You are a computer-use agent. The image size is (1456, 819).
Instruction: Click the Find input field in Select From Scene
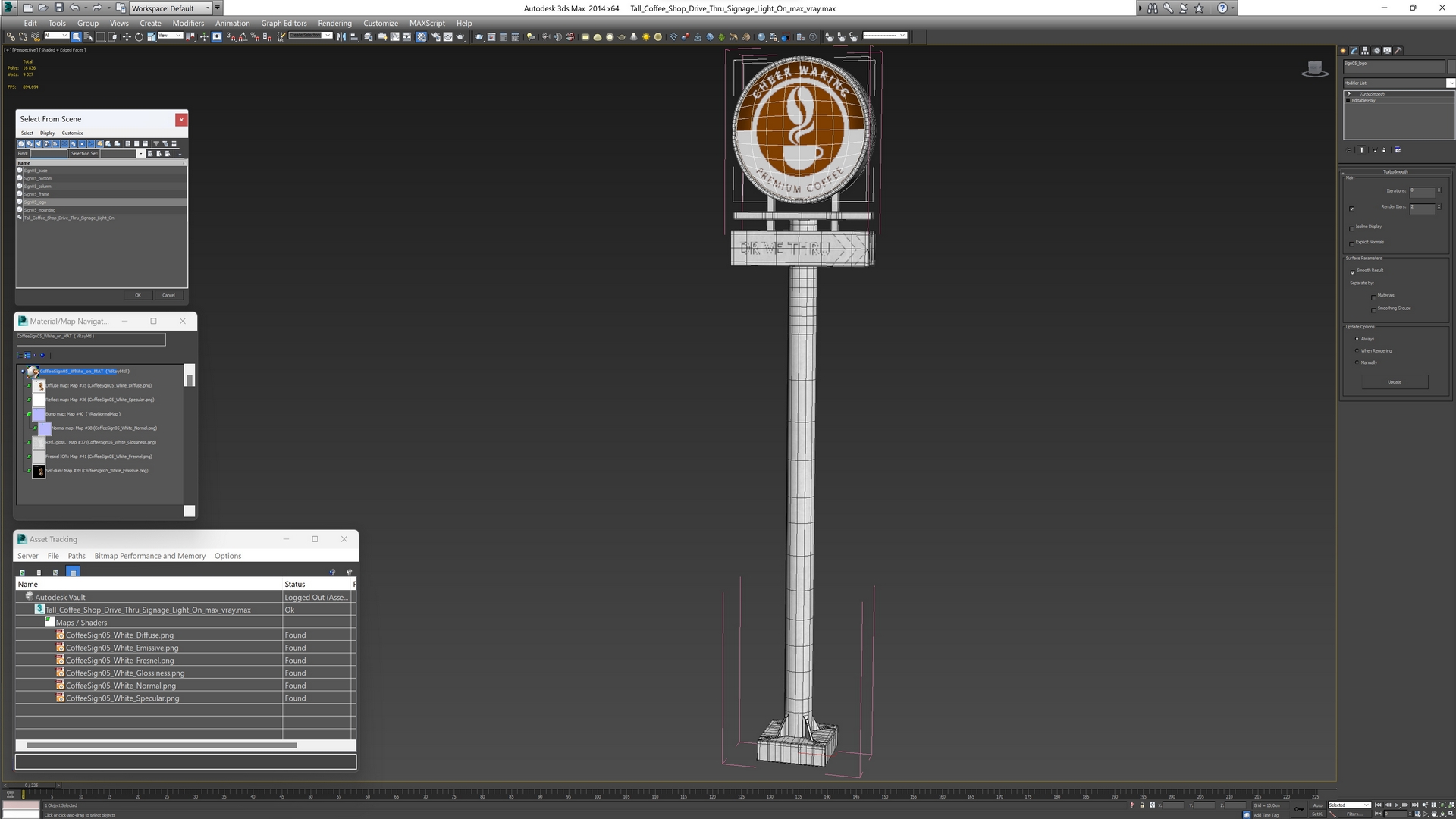pos(49,154)
